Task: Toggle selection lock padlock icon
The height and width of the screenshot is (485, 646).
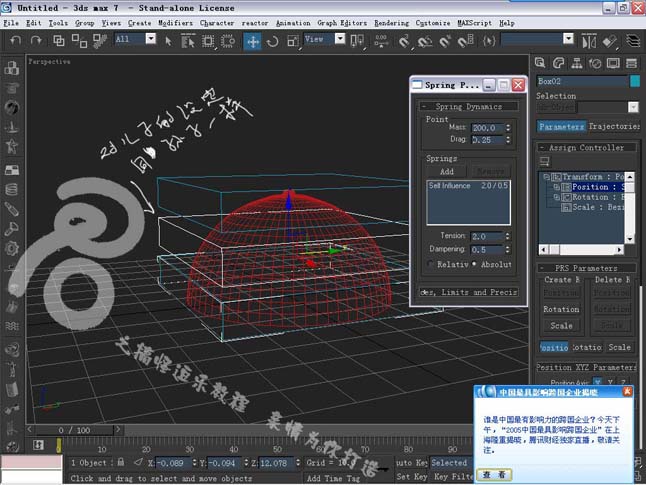Action: [121, 462]
